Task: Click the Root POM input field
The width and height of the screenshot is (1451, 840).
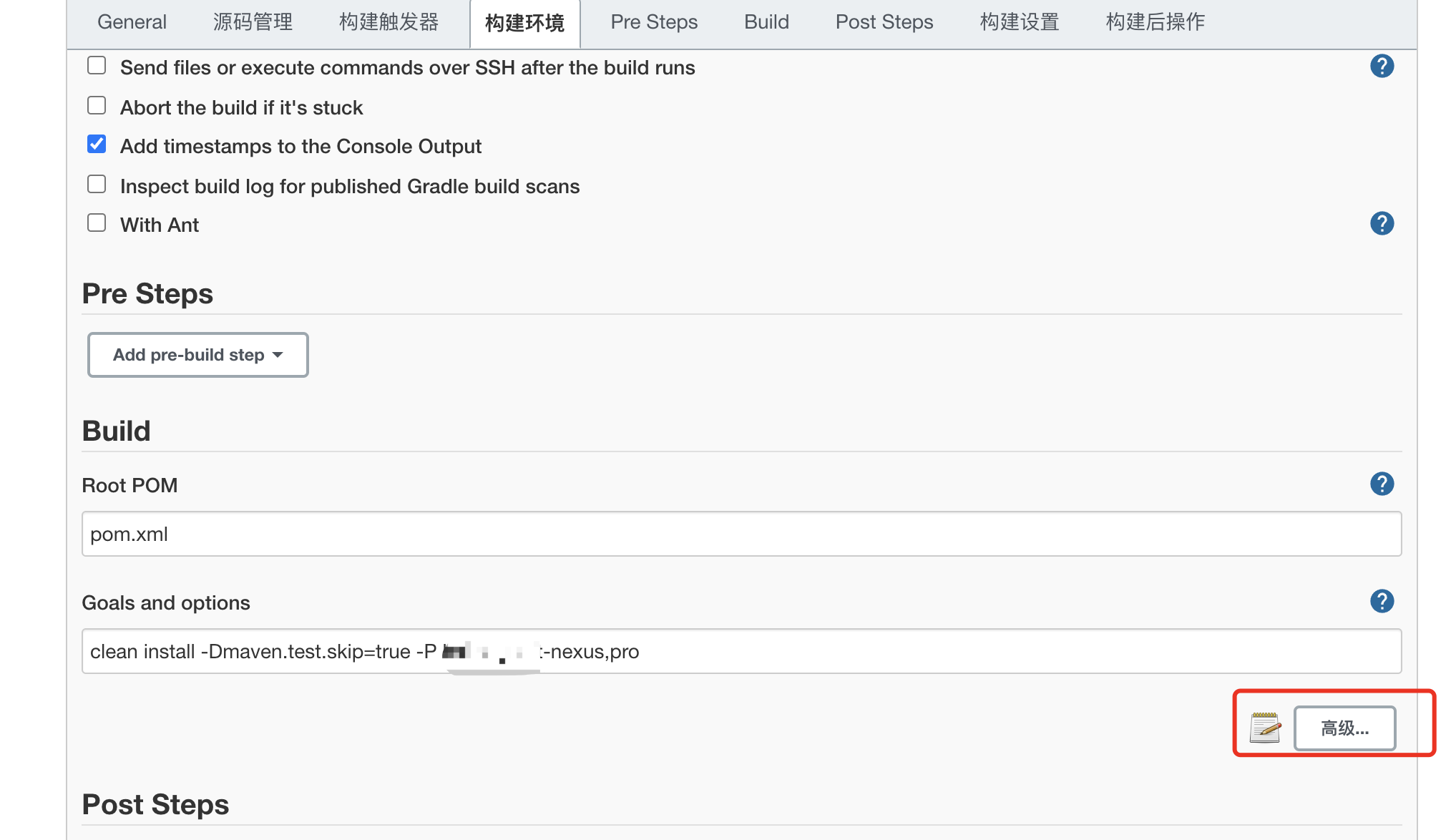Action: [741, 534]
